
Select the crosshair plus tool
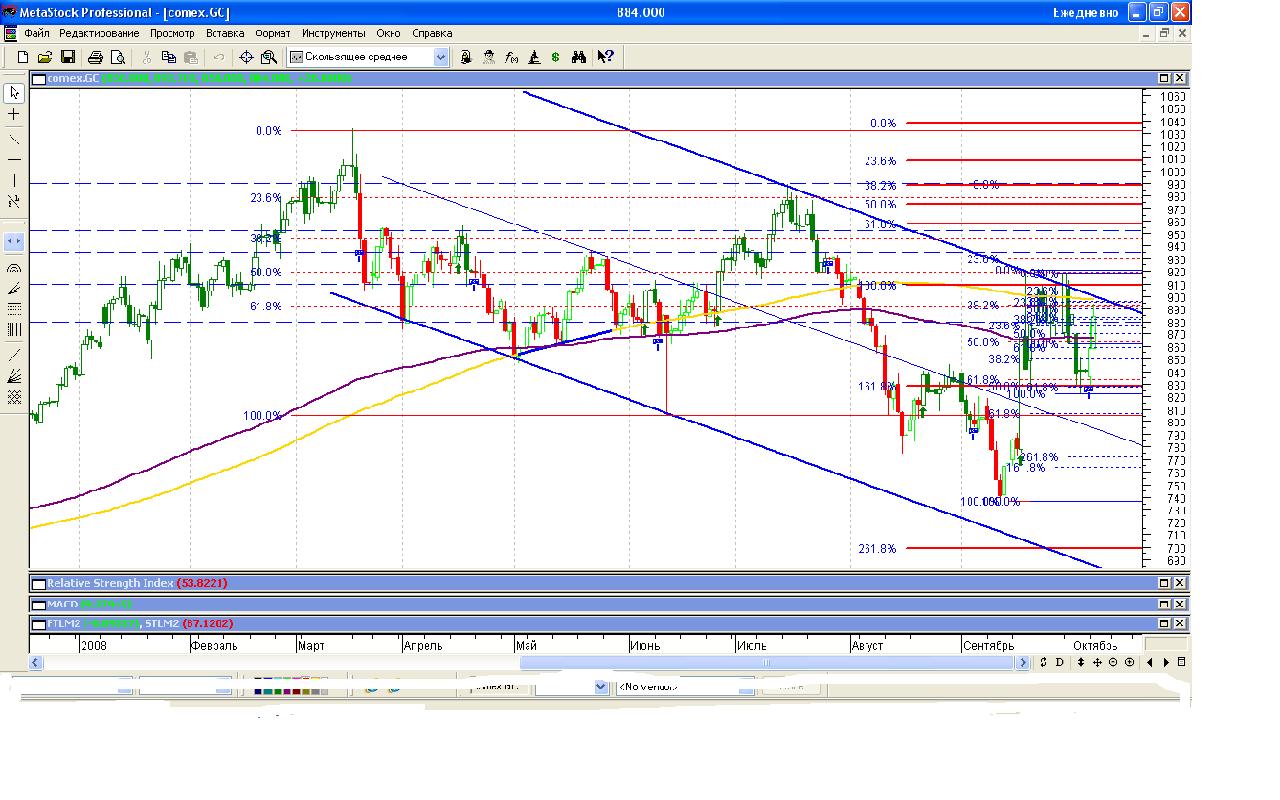14,115
